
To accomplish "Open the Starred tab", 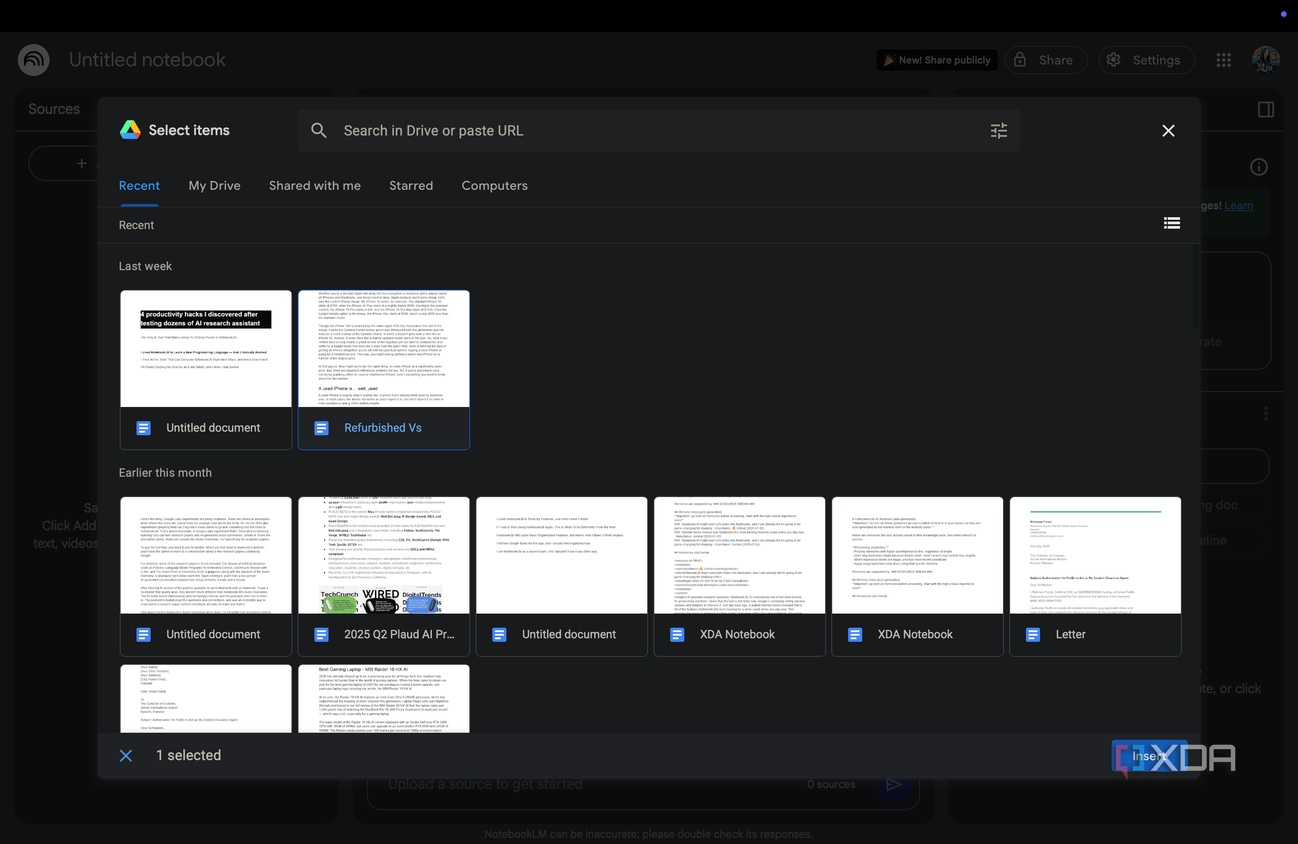I will coord(411,185).
